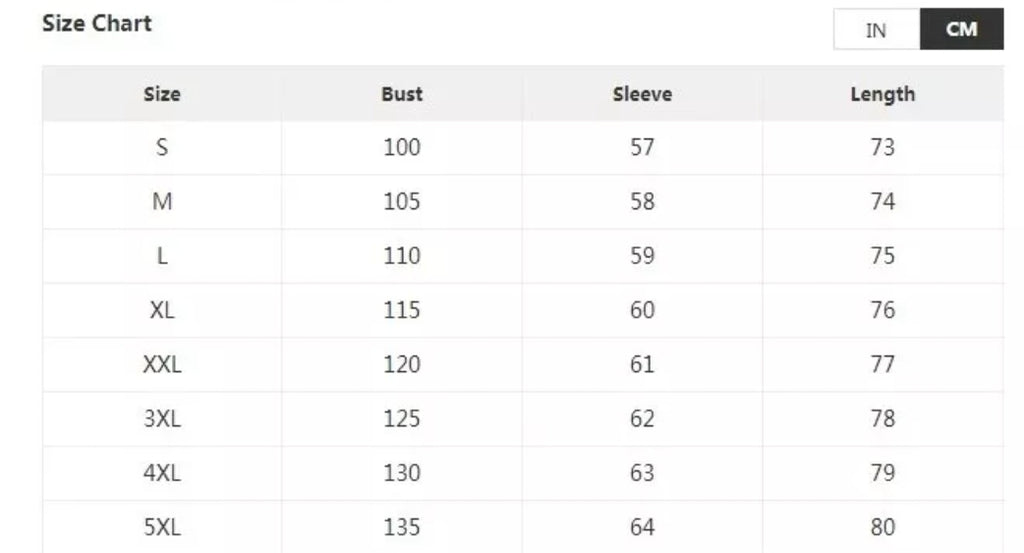Select the CM unit toggle
Screen dimensions: 1024x553
[961, 30]
